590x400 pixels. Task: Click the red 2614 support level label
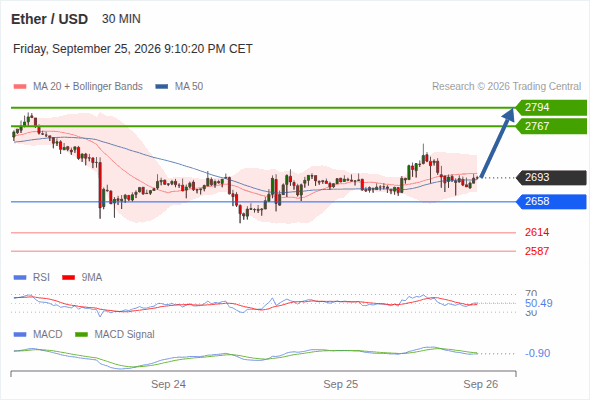pos(537,232)
